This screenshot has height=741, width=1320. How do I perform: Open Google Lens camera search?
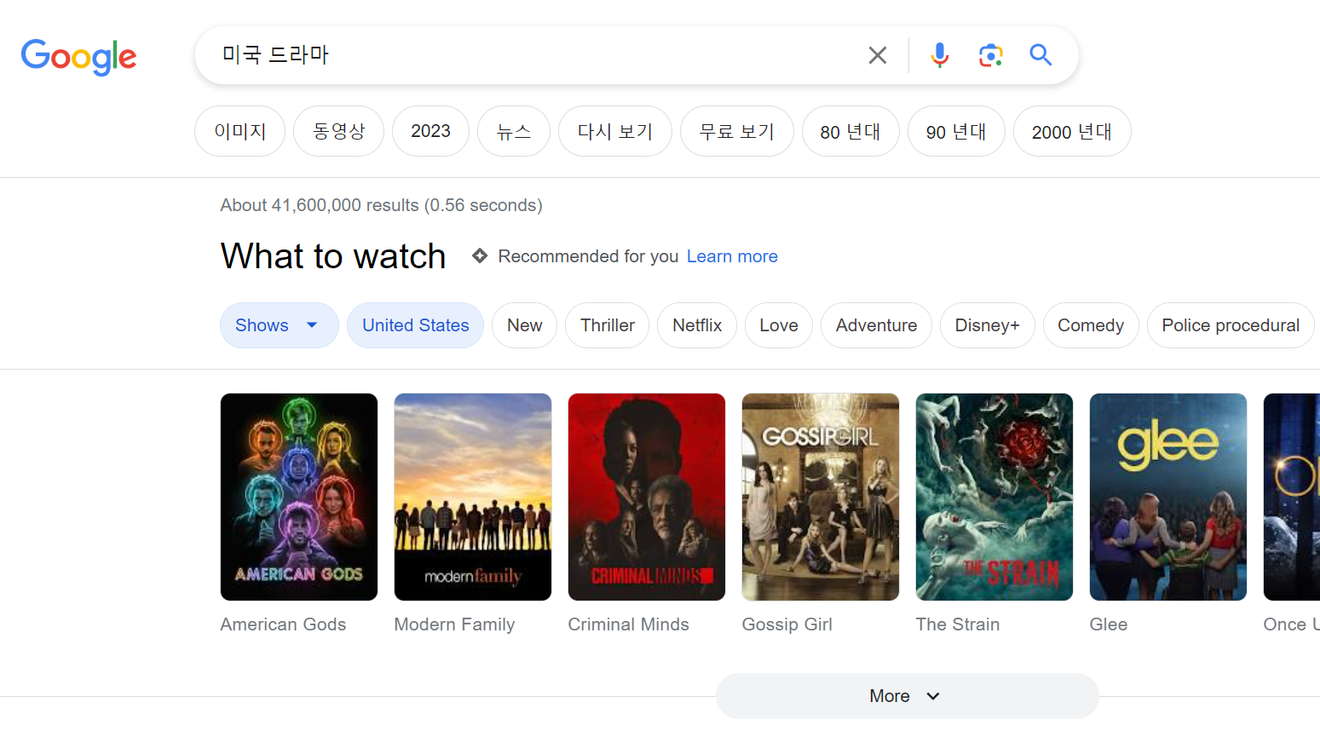(x=990, y=55)
